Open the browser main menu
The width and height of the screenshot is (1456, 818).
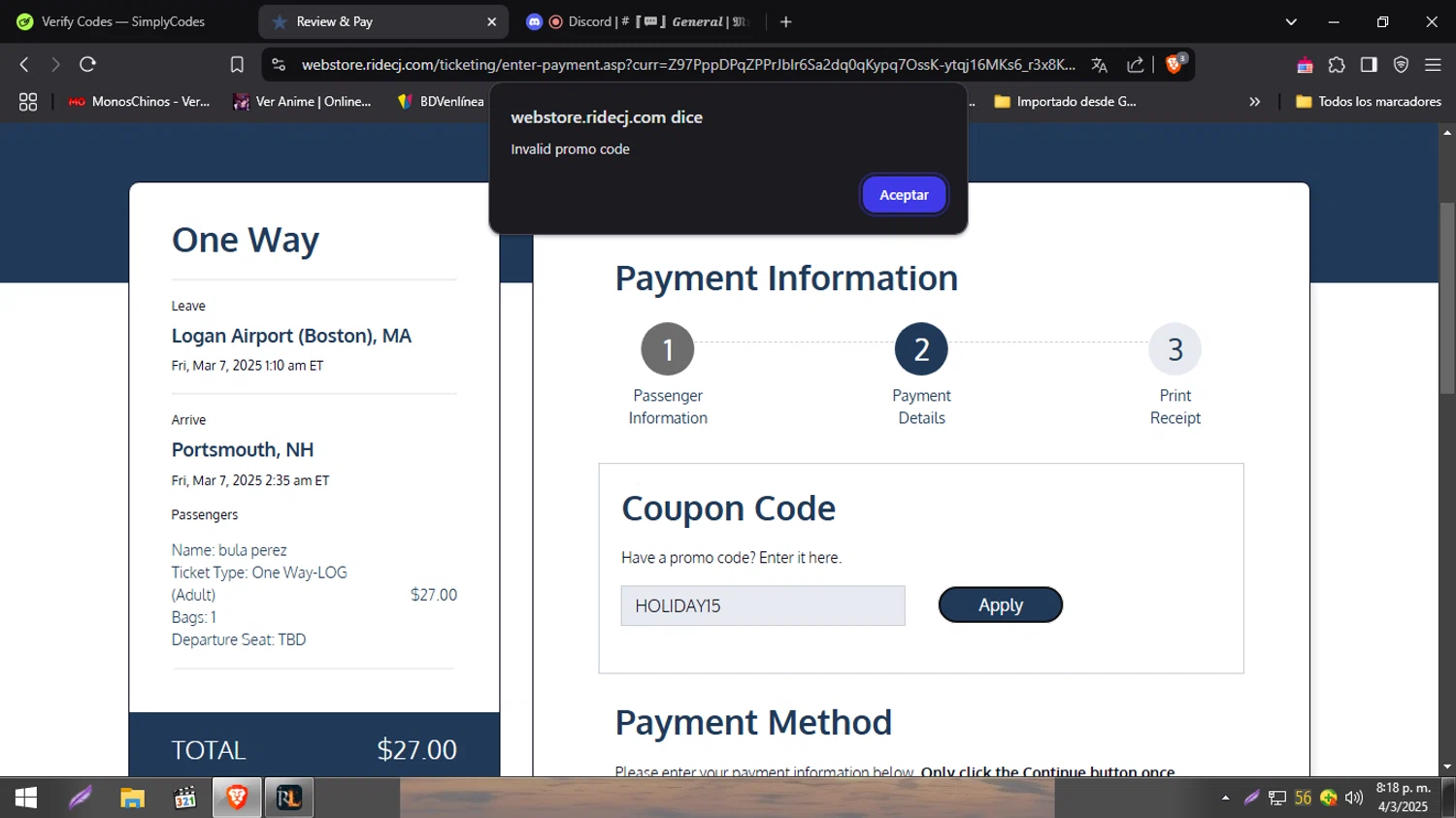pyautogui.click(x=1433, y=64)
